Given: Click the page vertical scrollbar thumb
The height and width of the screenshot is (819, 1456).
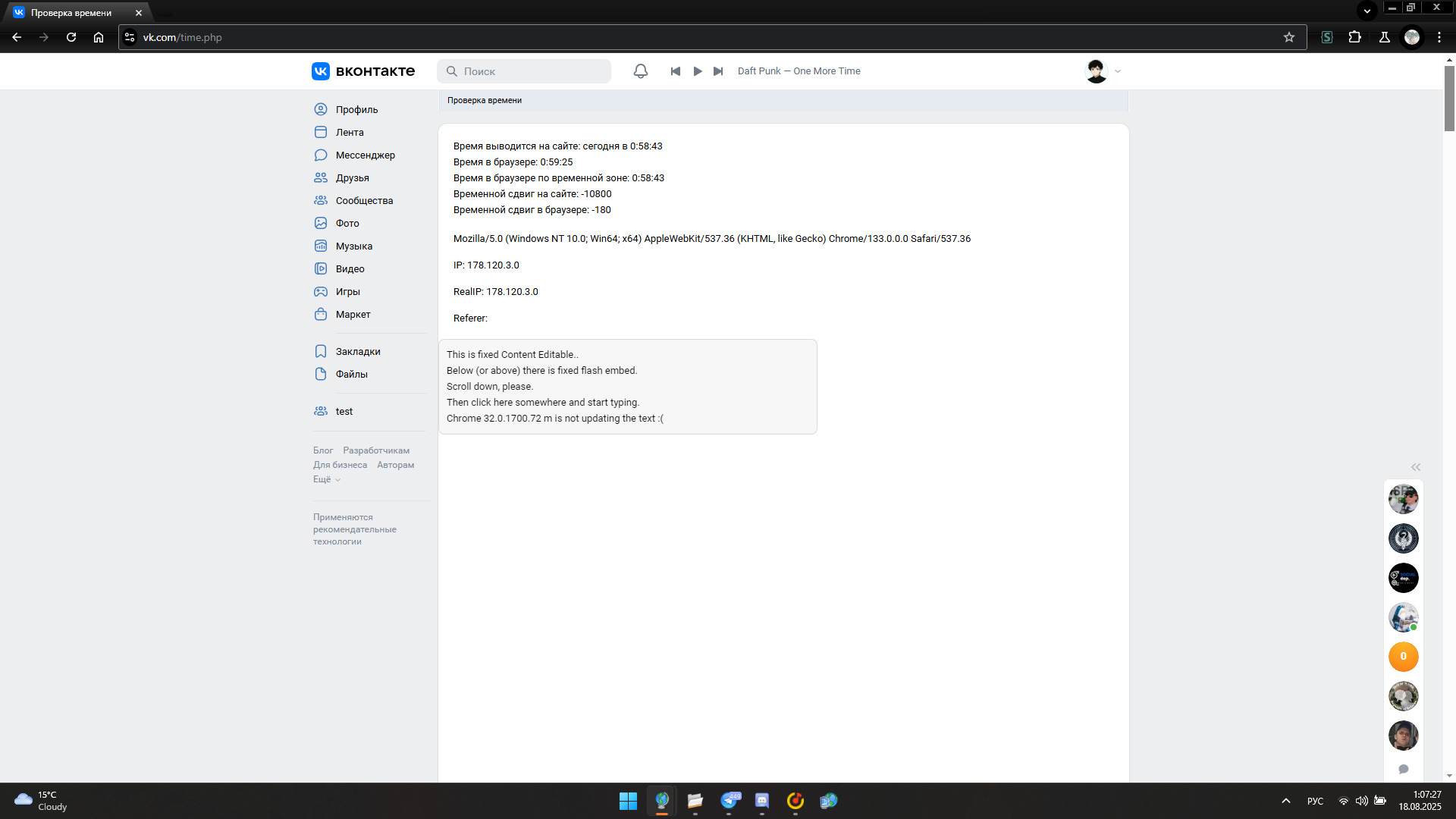Looking at the screenshot, I should [1449, 98].
